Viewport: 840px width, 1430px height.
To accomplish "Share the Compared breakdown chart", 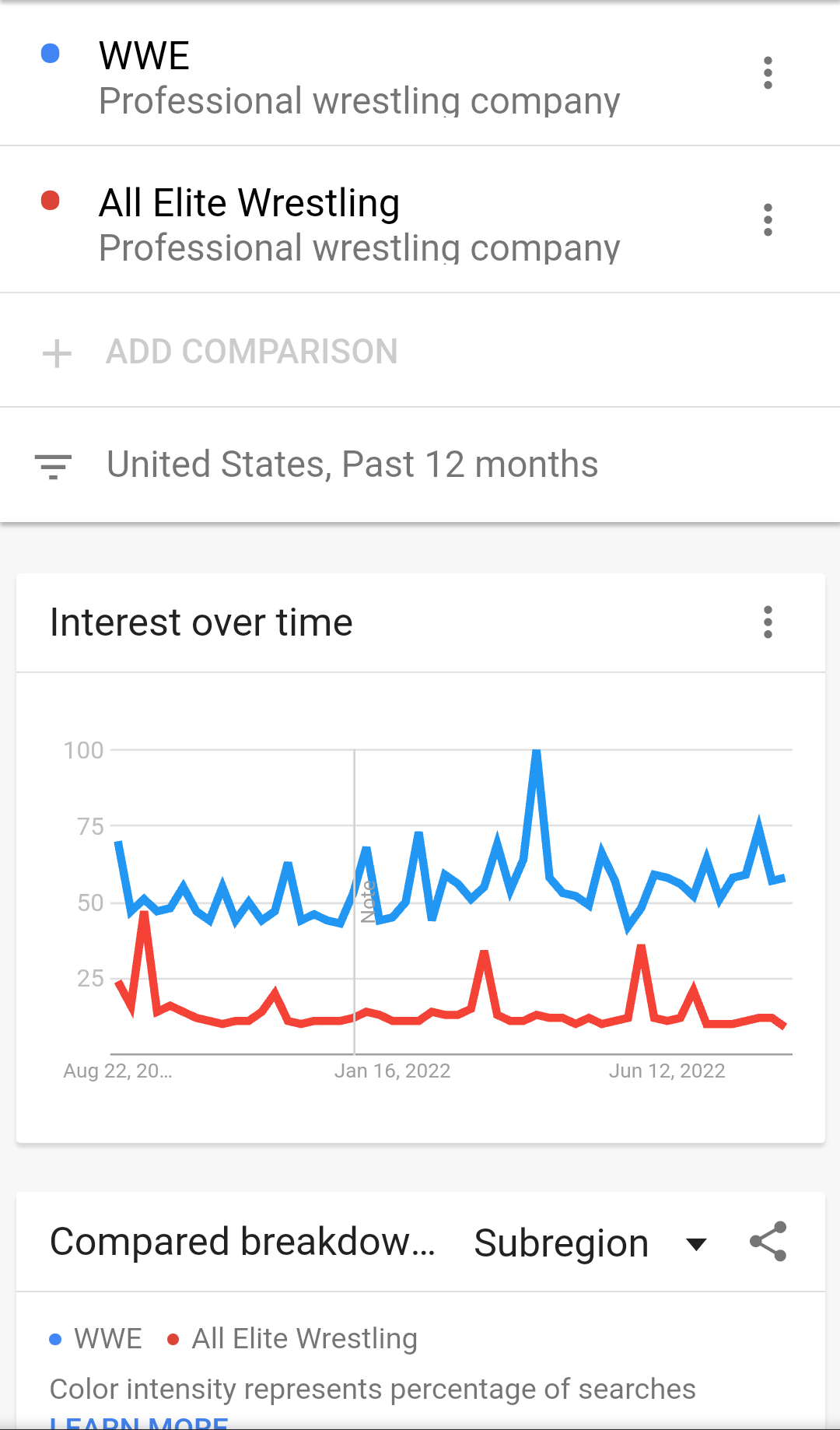I will [x=768, y=1242].
